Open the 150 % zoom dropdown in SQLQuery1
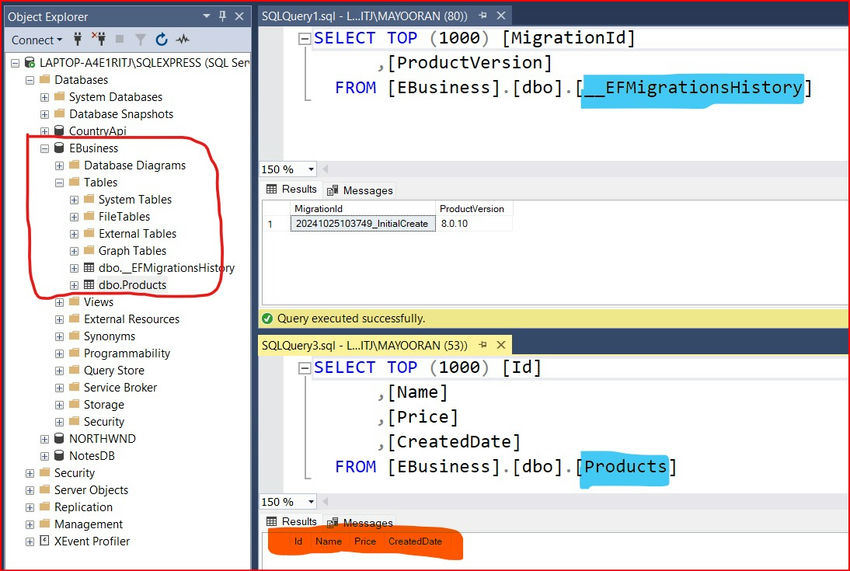The height and width of the screenshot is (571, 850). 311,170
